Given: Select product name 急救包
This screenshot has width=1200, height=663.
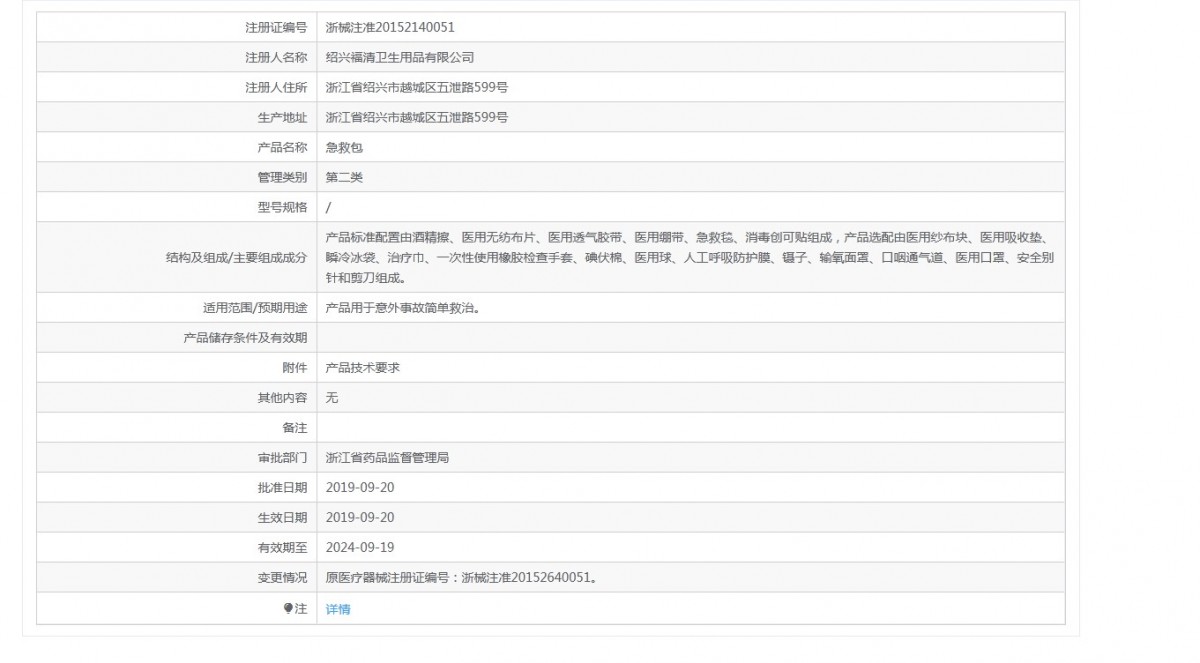Looking at the screenshot, I should point(344,148).
